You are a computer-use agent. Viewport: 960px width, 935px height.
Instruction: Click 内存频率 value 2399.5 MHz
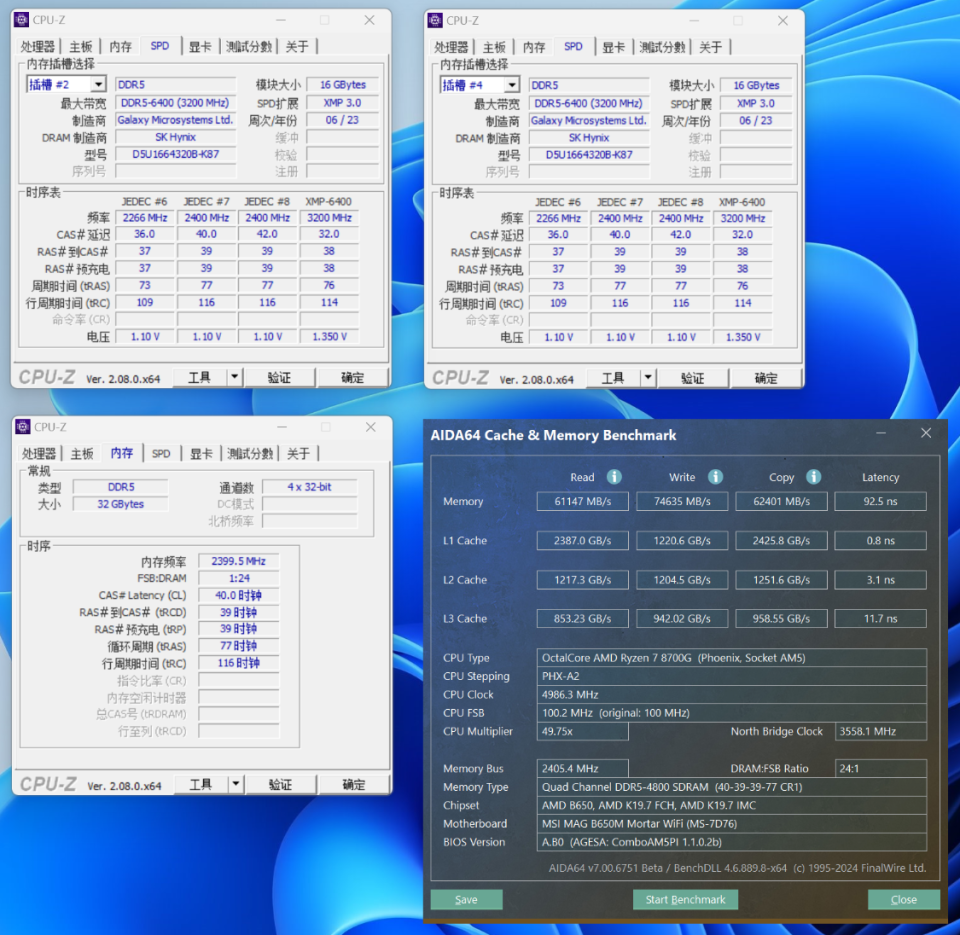tap(239, 561)
